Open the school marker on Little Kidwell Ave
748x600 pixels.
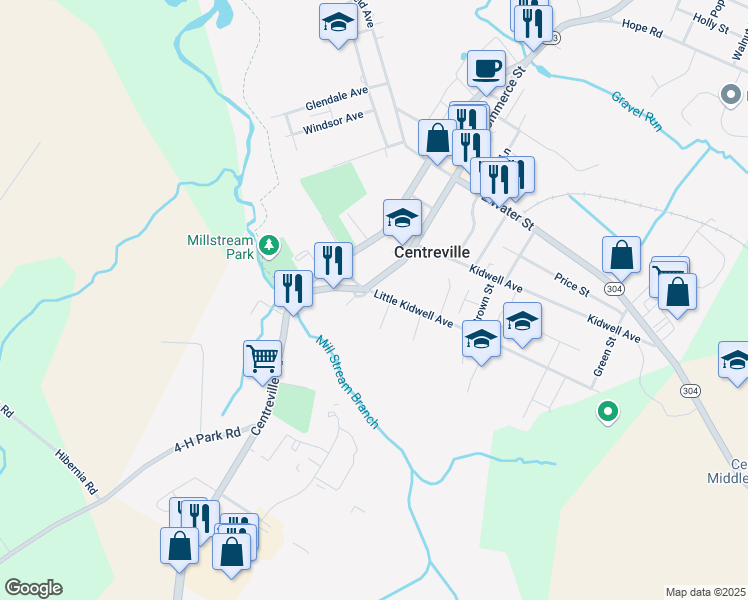[x=481, y=342]
